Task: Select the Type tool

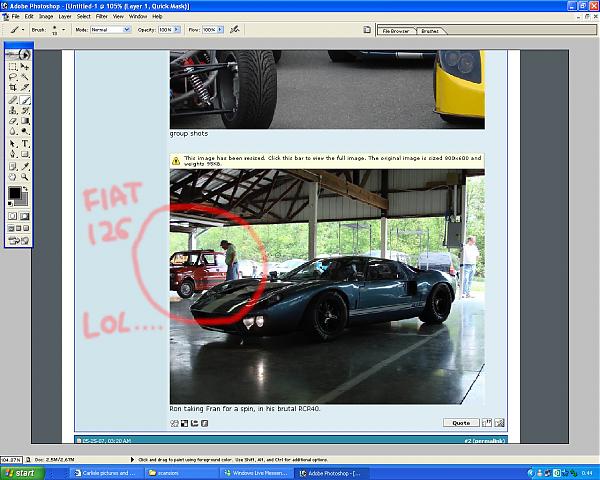Action: point(25,144)
